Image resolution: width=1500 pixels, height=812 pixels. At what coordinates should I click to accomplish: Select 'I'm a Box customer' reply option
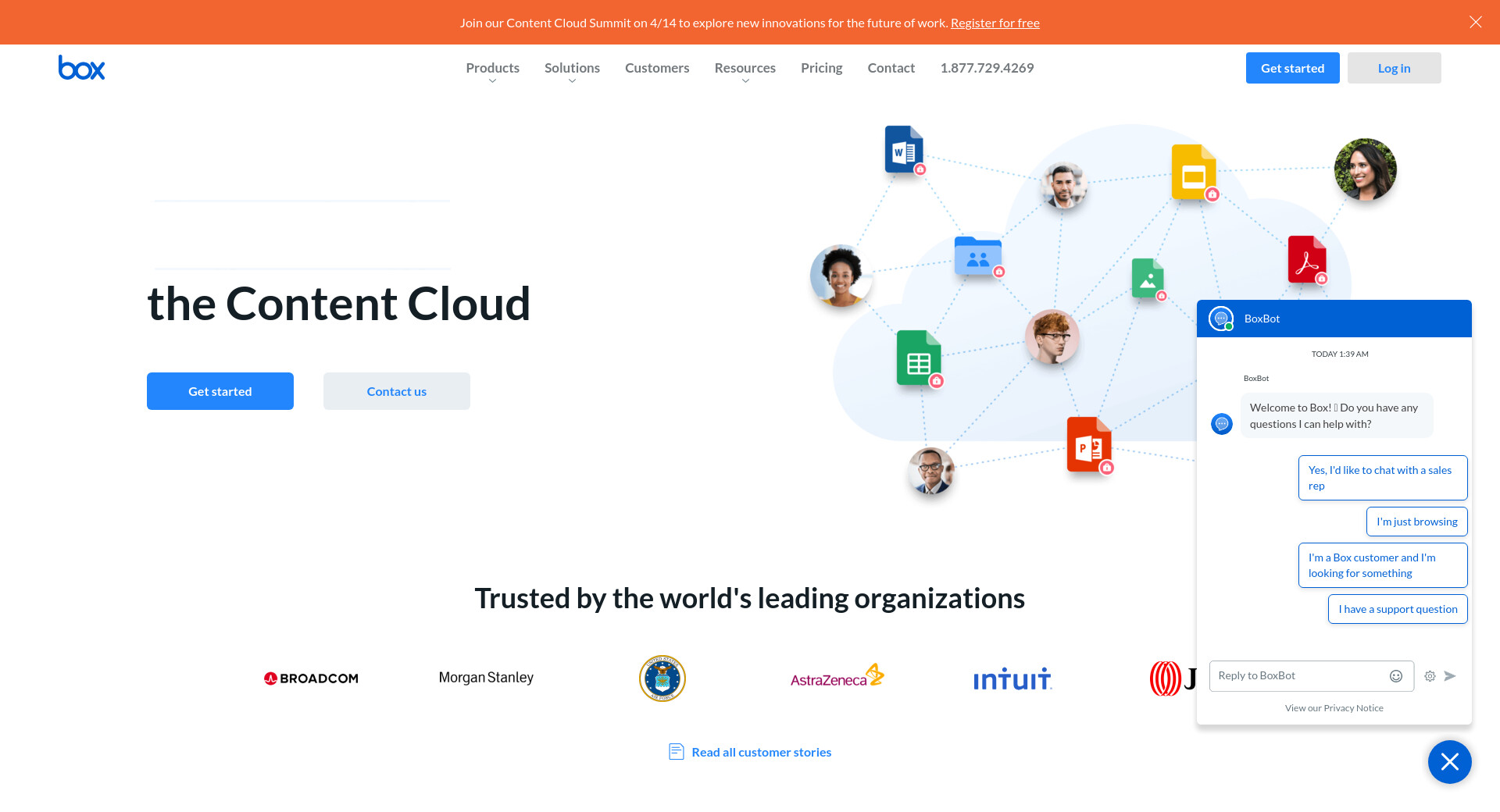click(x=1383, y=565)
